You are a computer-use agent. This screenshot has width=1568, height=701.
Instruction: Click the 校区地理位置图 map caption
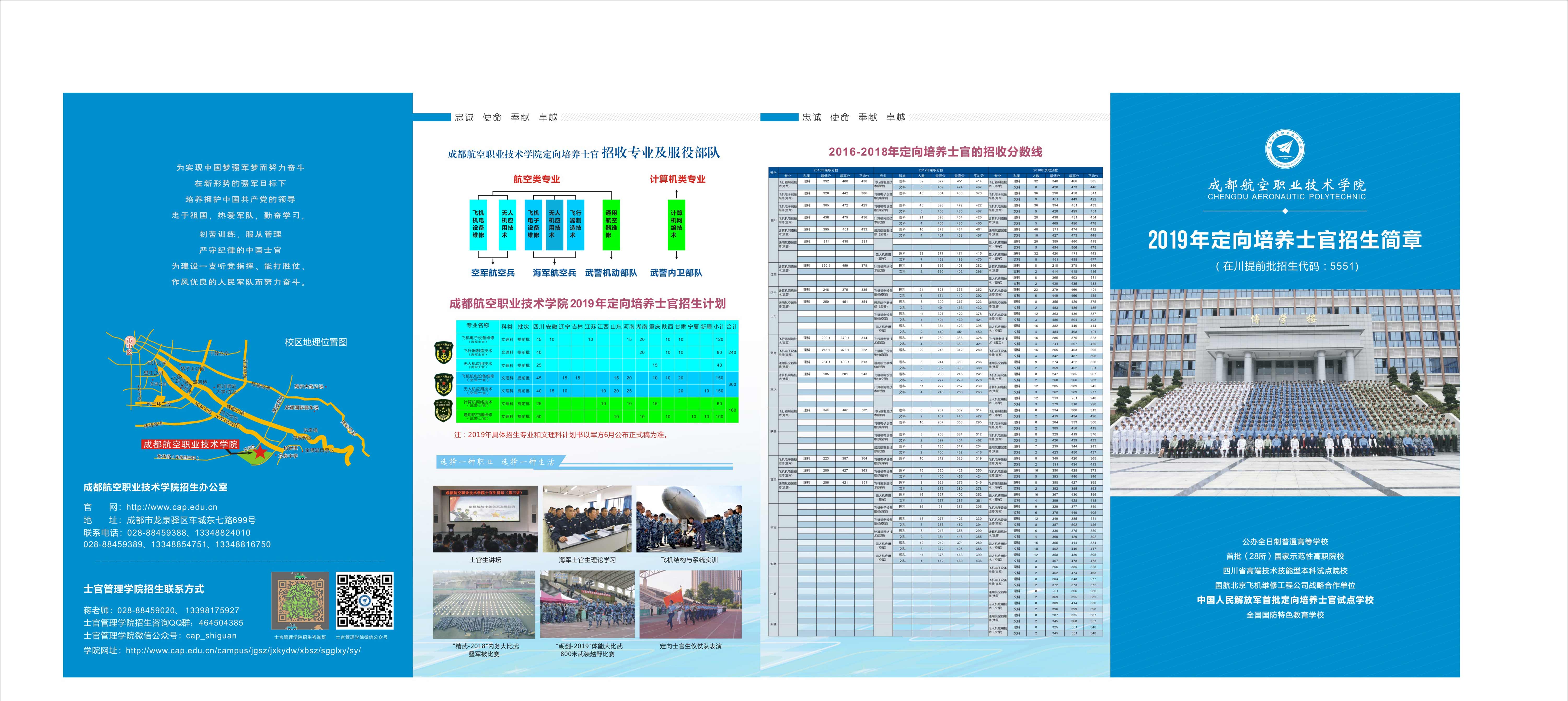[x=316, y=342]
